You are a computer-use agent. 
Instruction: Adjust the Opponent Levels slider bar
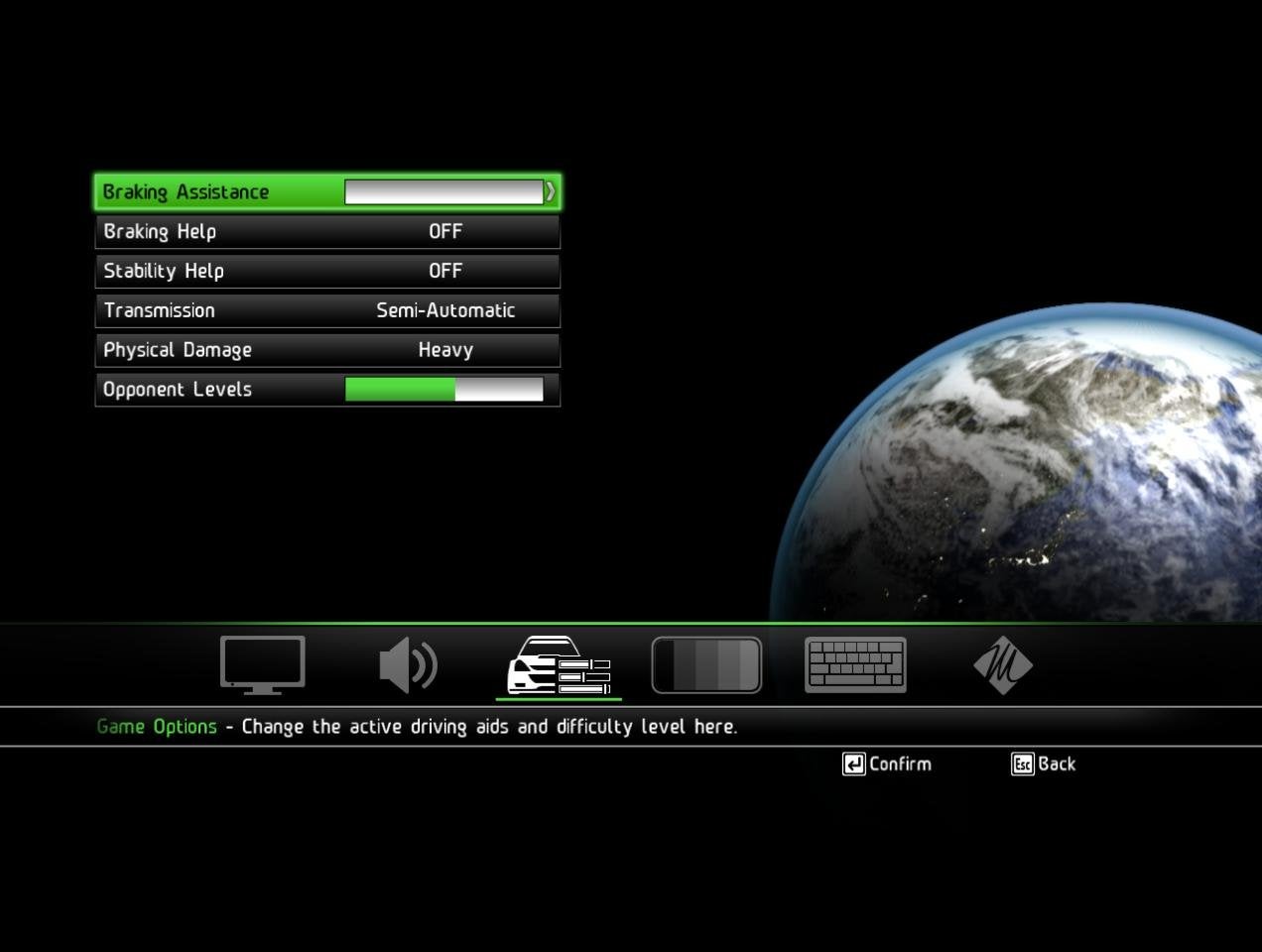point(443,389)
